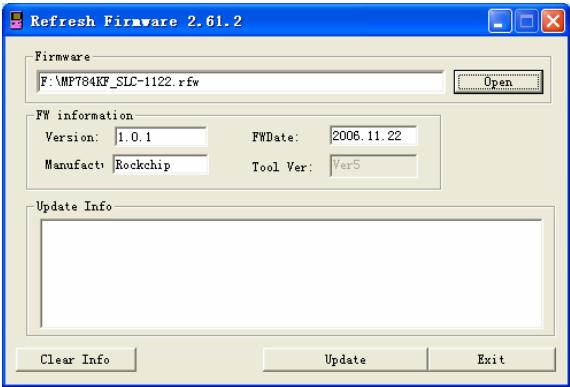Click the 'Tool Ver:' label
The height and width of the screenshot is (387, 570).
click(282, 167)
